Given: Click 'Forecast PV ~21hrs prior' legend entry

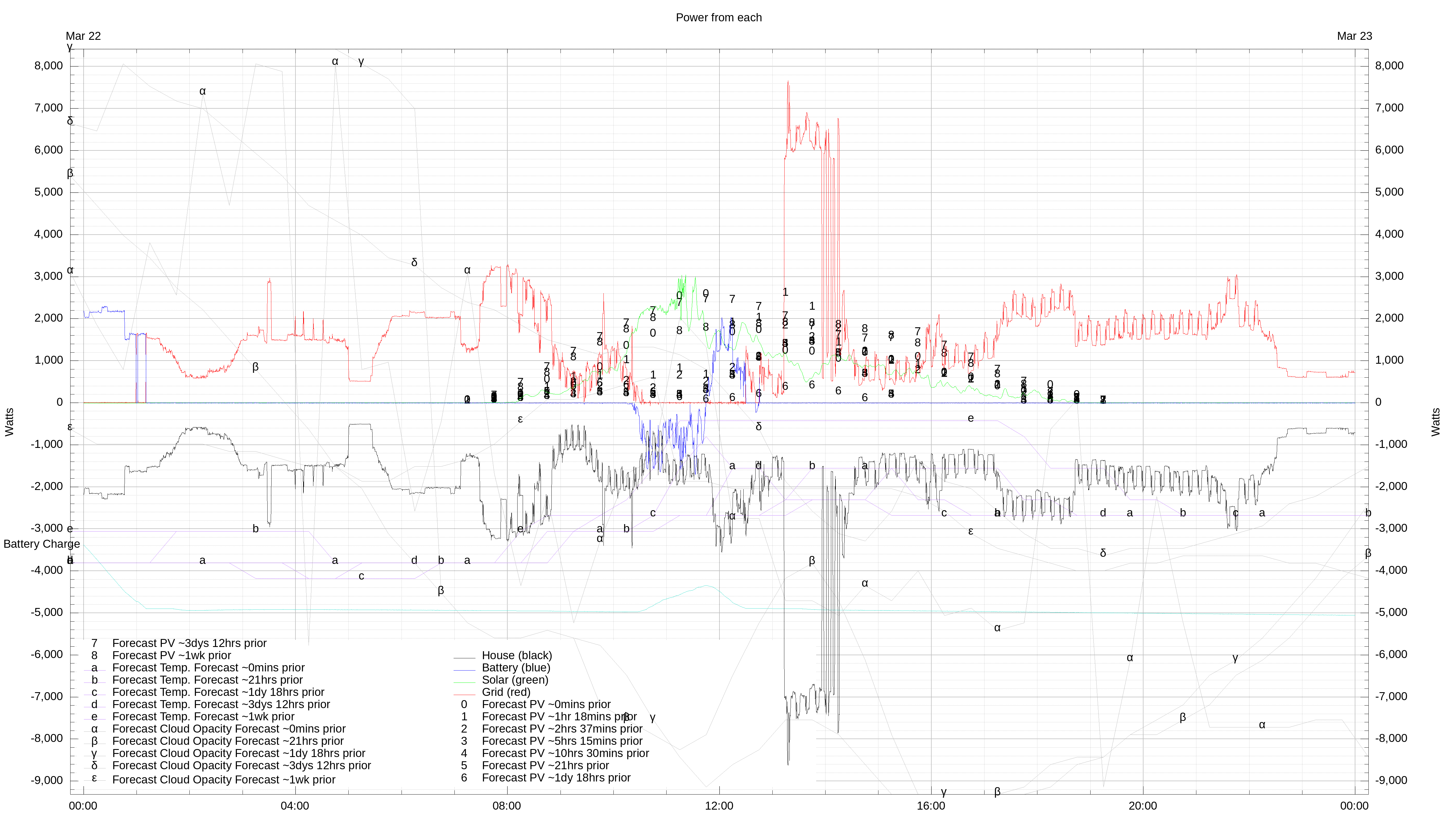Looking at the screenshot, I should coord(545,766).
